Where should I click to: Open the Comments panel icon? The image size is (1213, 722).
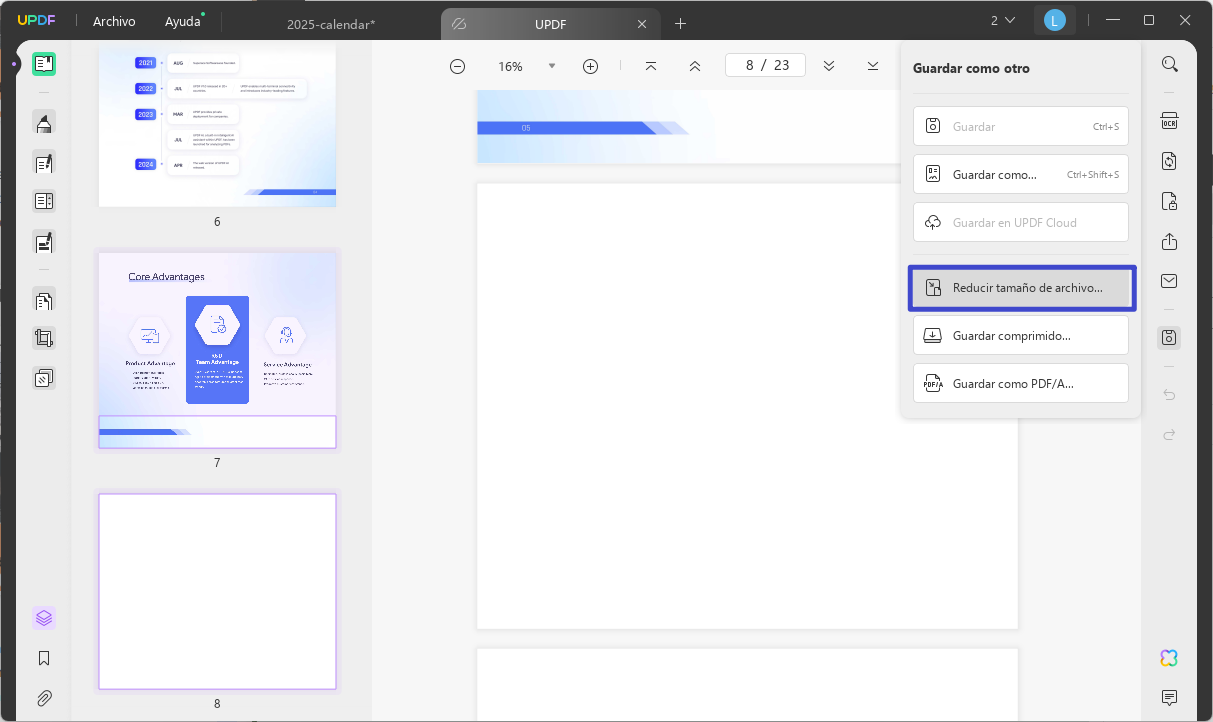click(x=1169, y=697)
